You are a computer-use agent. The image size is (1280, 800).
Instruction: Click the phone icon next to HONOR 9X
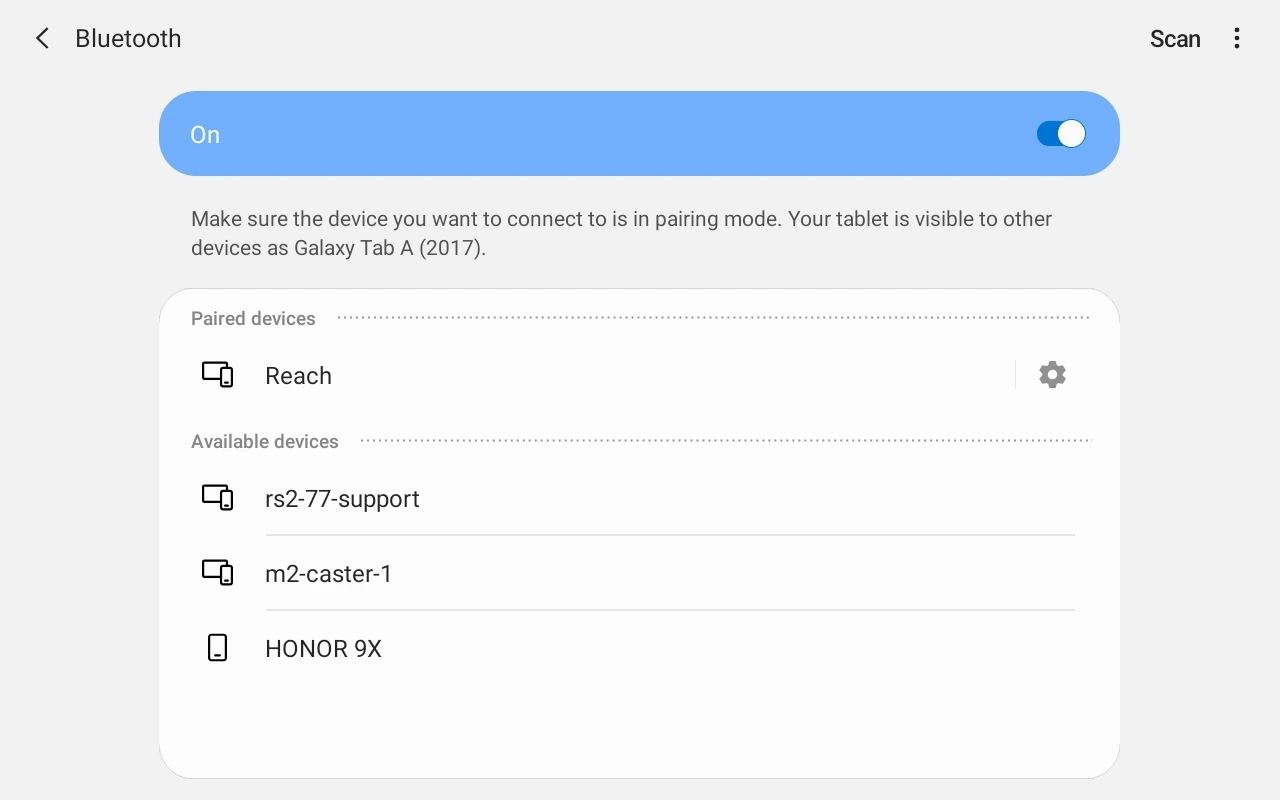click(218, 647)
